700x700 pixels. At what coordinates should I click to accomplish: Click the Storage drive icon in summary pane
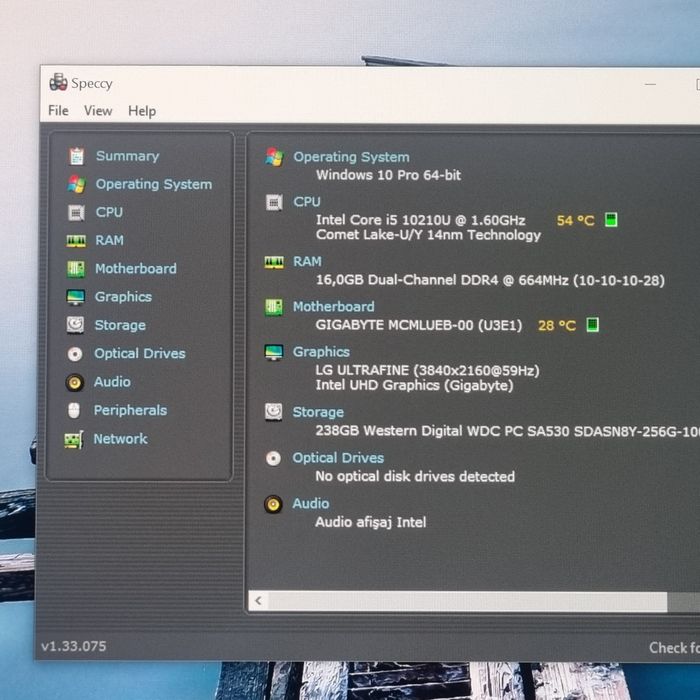[x=274, y=412]
